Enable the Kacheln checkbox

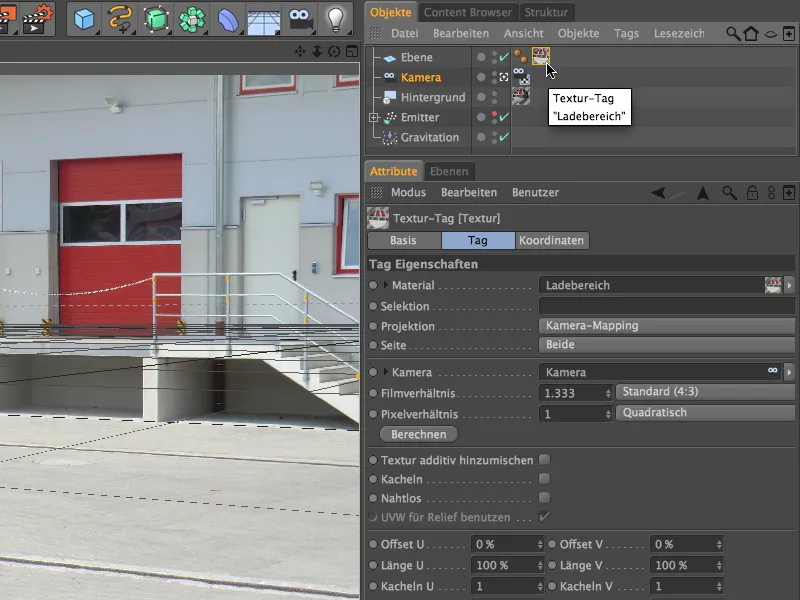[545, 479]
